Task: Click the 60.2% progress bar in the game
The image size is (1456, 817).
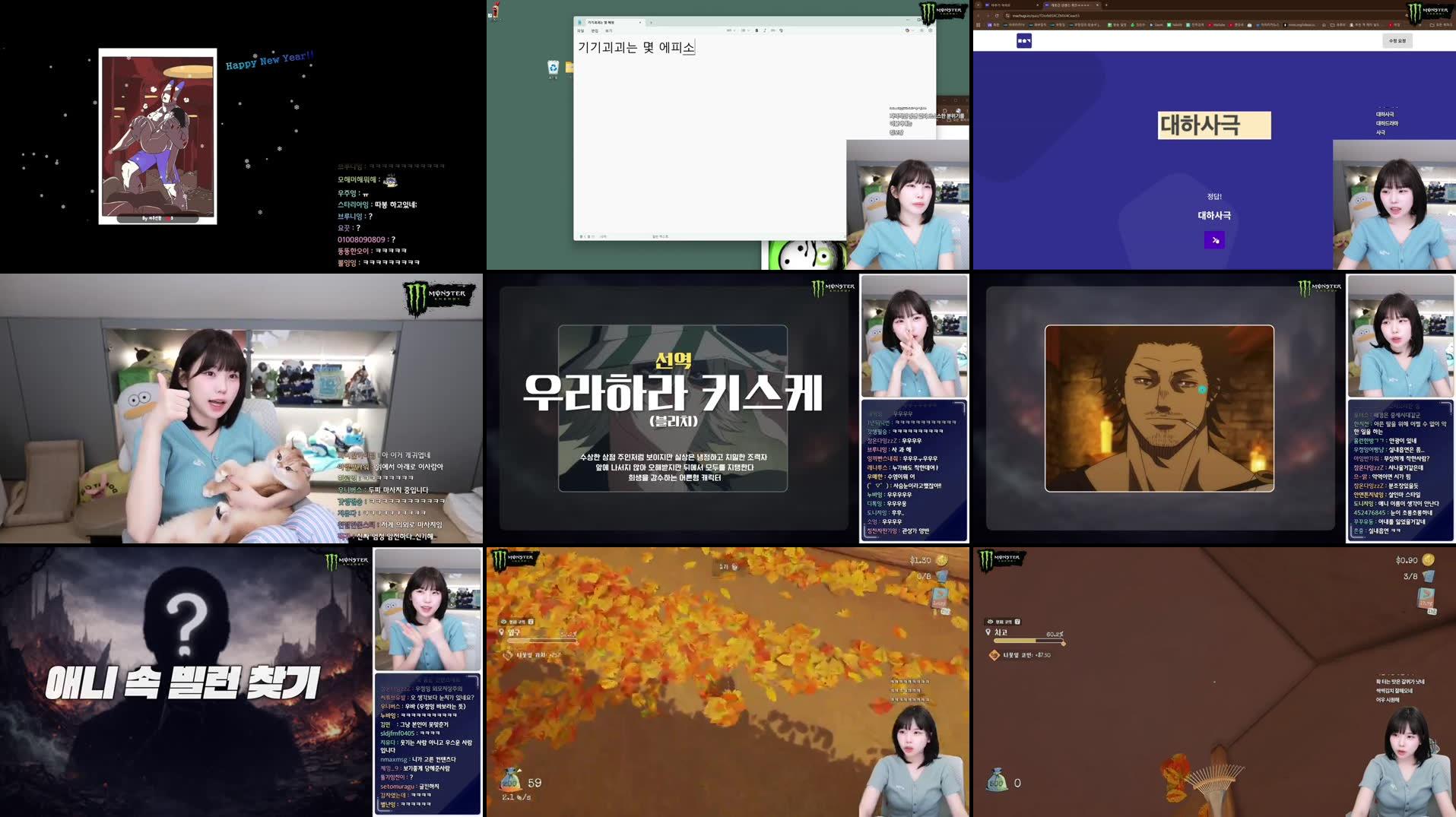Action: 1028,641
